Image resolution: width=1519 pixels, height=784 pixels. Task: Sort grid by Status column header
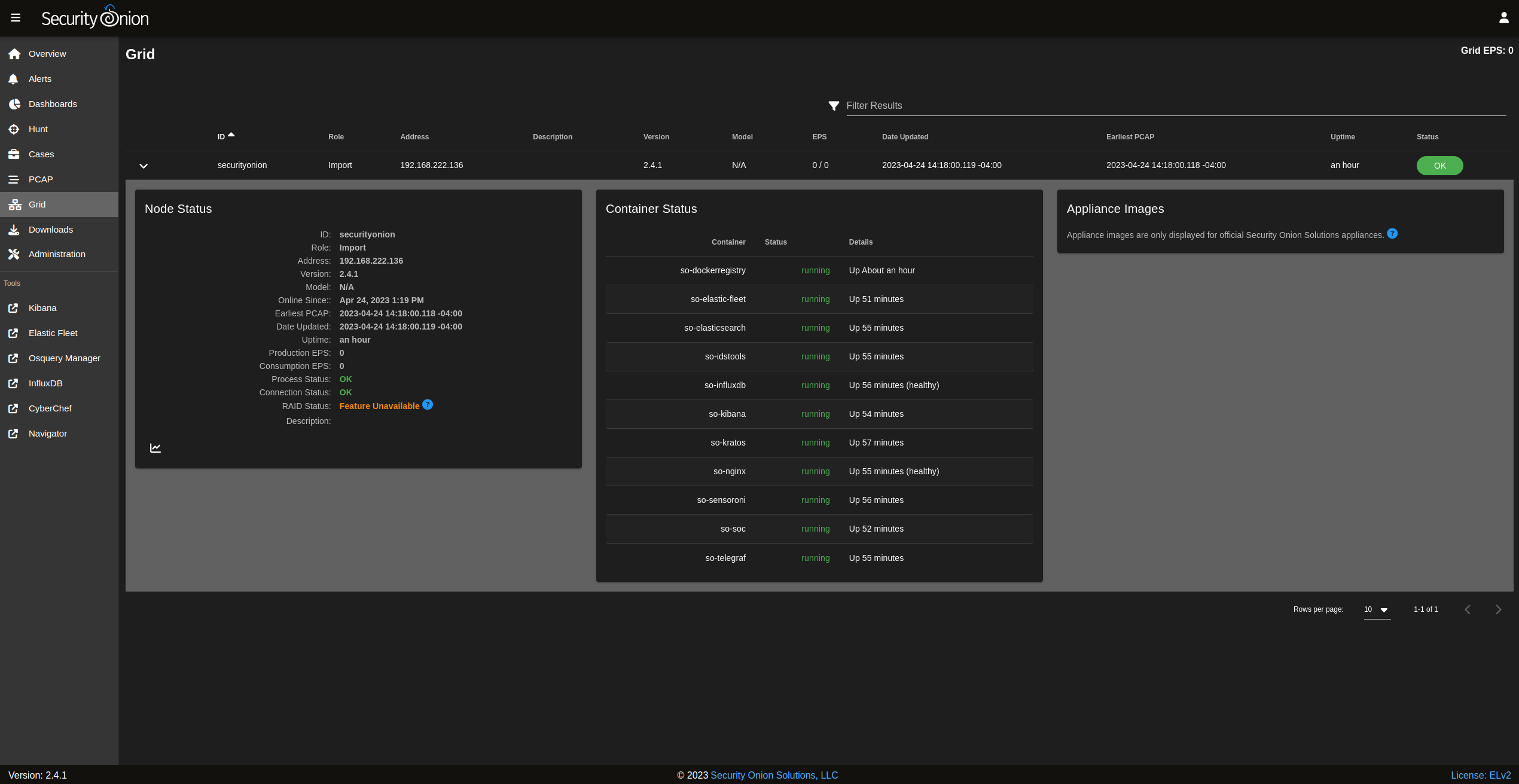coord(1428,137)
